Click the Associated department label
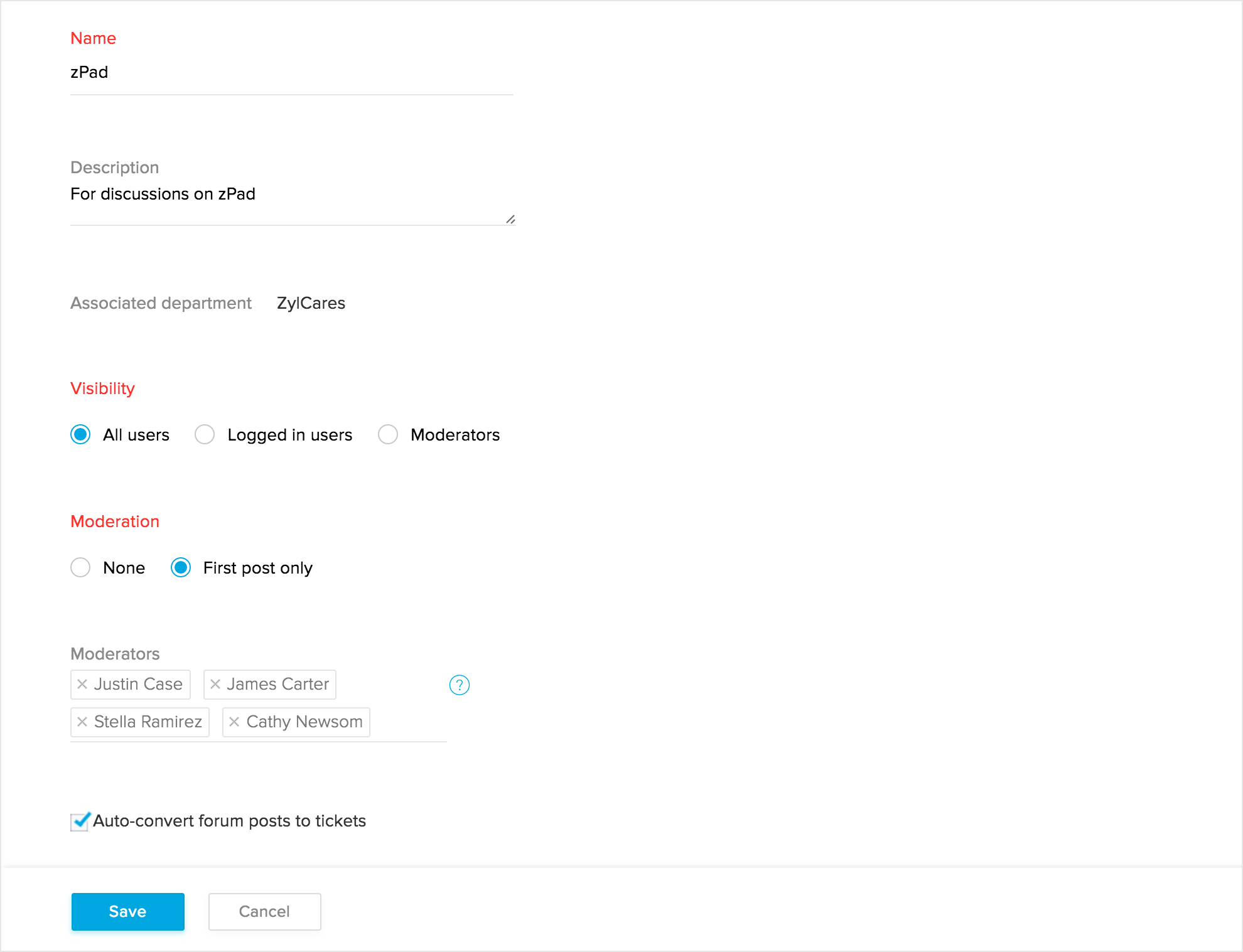Image resolution: width=1243 pixels, height=952 pixels. tap(161, 303)
